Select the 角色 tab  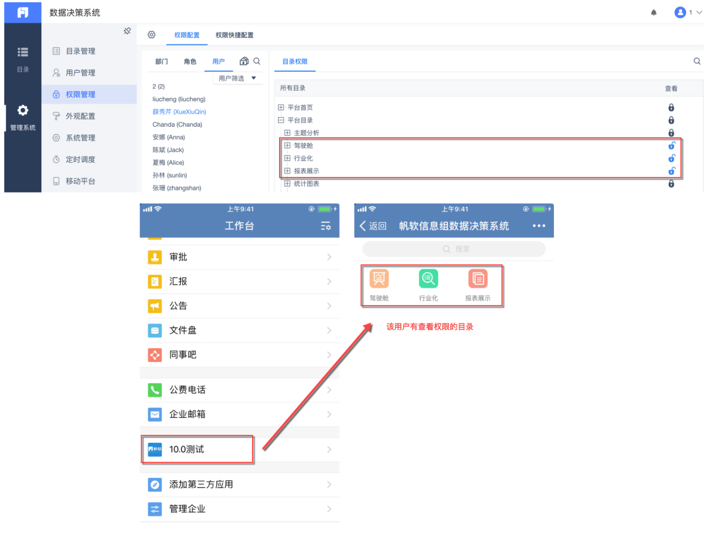(x=190, y=61)
